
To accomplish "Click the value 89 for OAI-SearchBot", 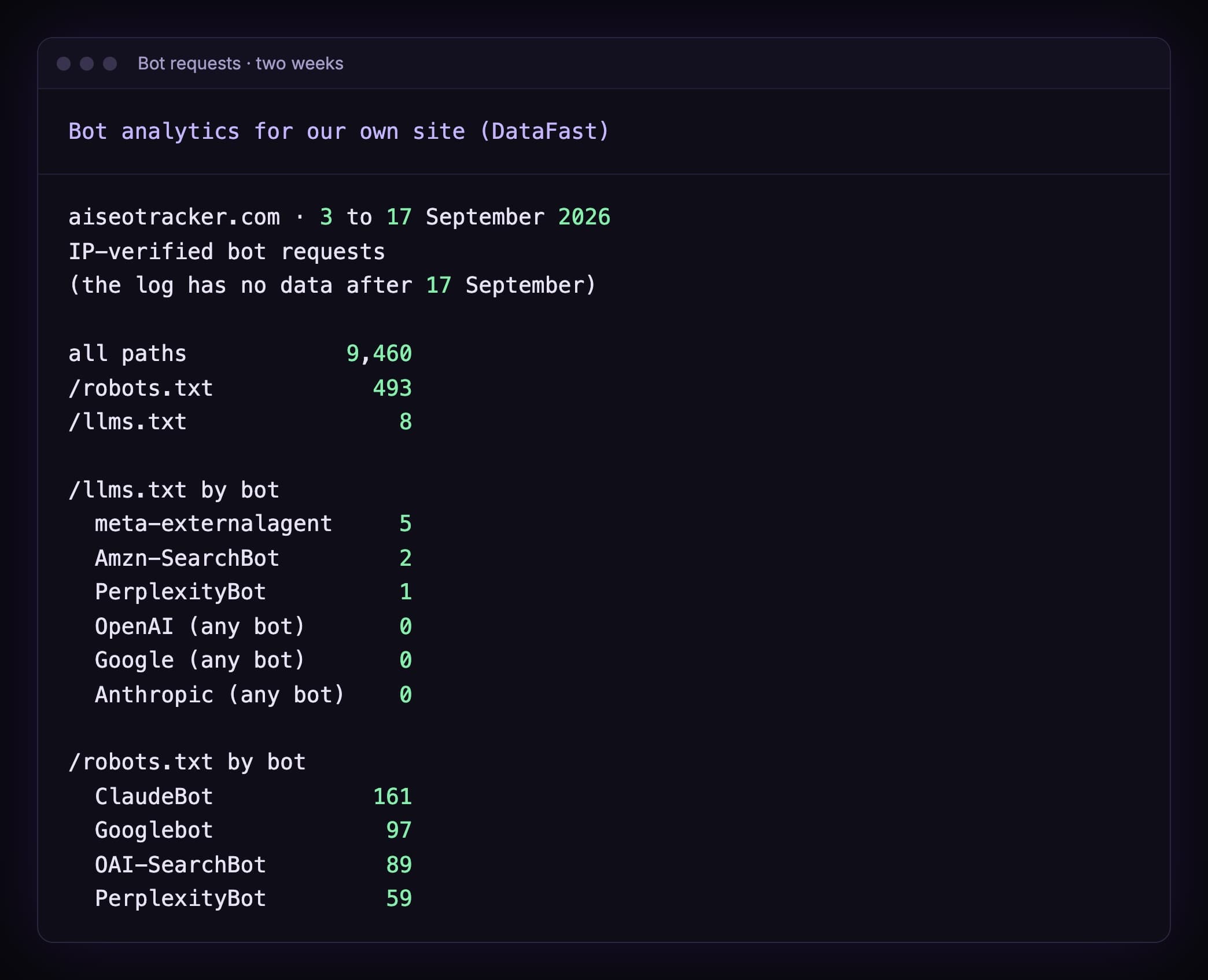I will [x=399, y=865].
